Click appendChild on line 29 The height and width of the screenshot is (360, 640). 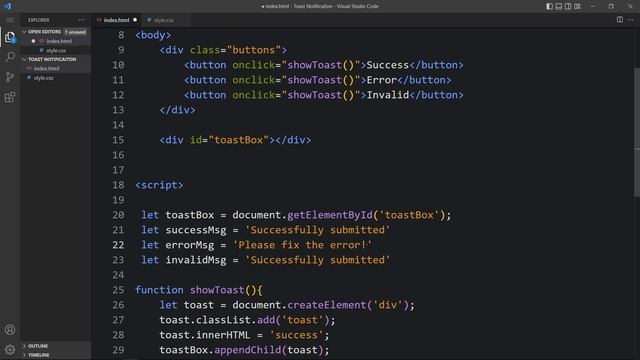point(247,350)
